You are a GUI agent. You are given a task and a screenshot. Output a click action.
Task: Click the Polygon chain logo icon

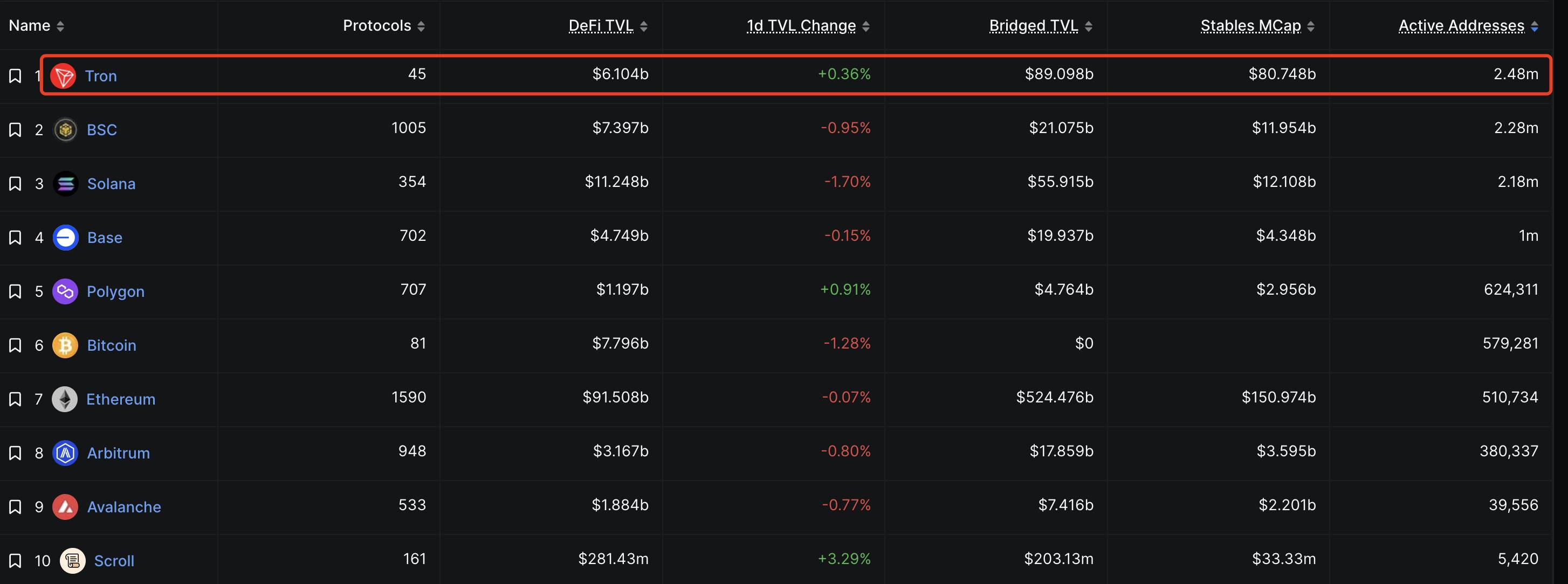[65, 291]
